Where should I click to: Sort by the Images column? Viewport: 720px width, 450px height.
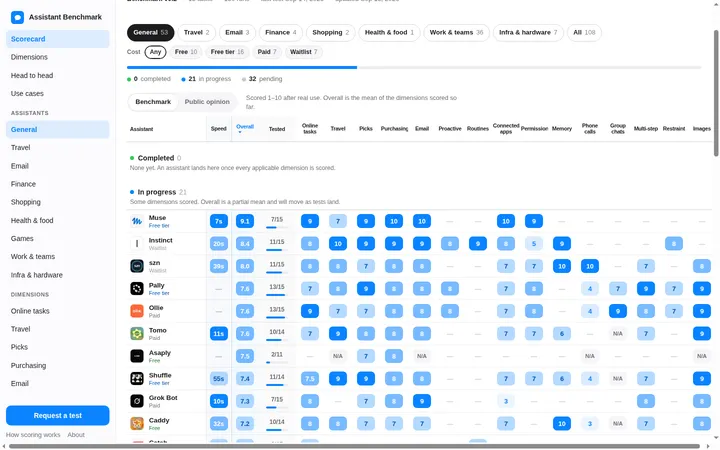click(x=701, y=129)
